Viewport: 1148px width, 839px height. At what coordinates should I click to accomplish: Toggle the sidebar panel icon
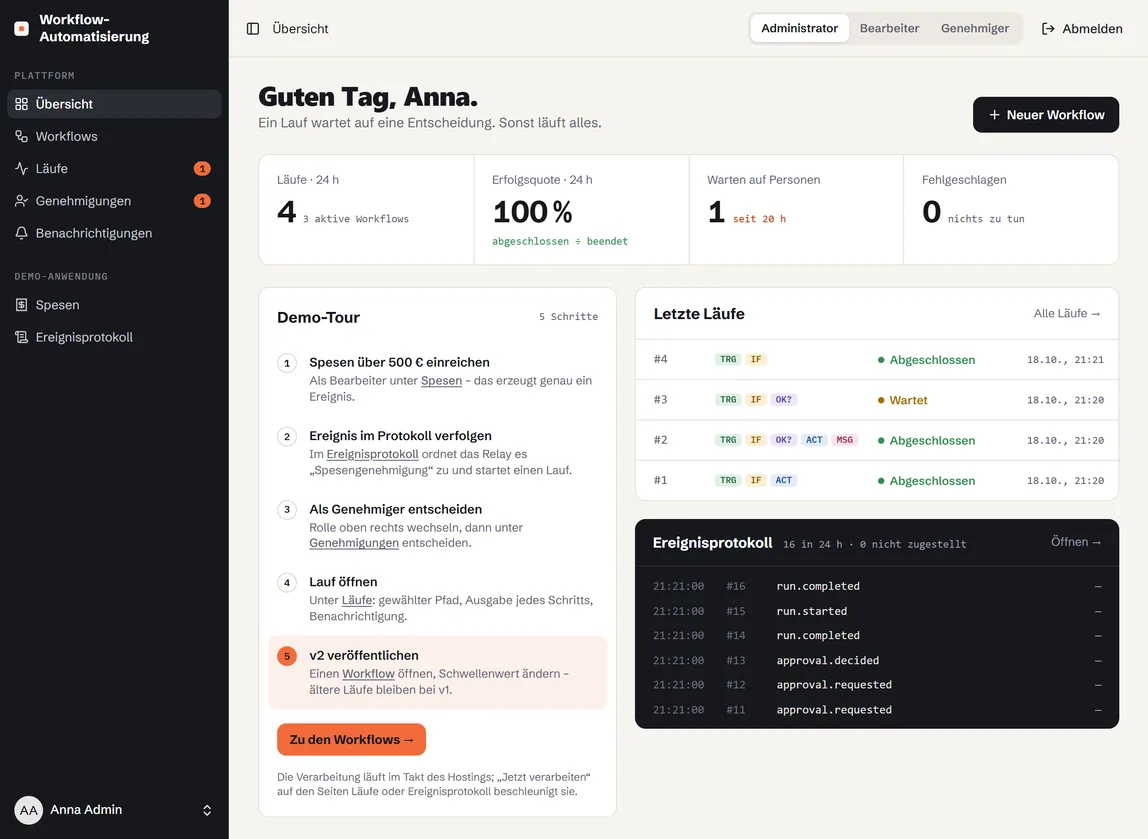(x=253, y=29)
